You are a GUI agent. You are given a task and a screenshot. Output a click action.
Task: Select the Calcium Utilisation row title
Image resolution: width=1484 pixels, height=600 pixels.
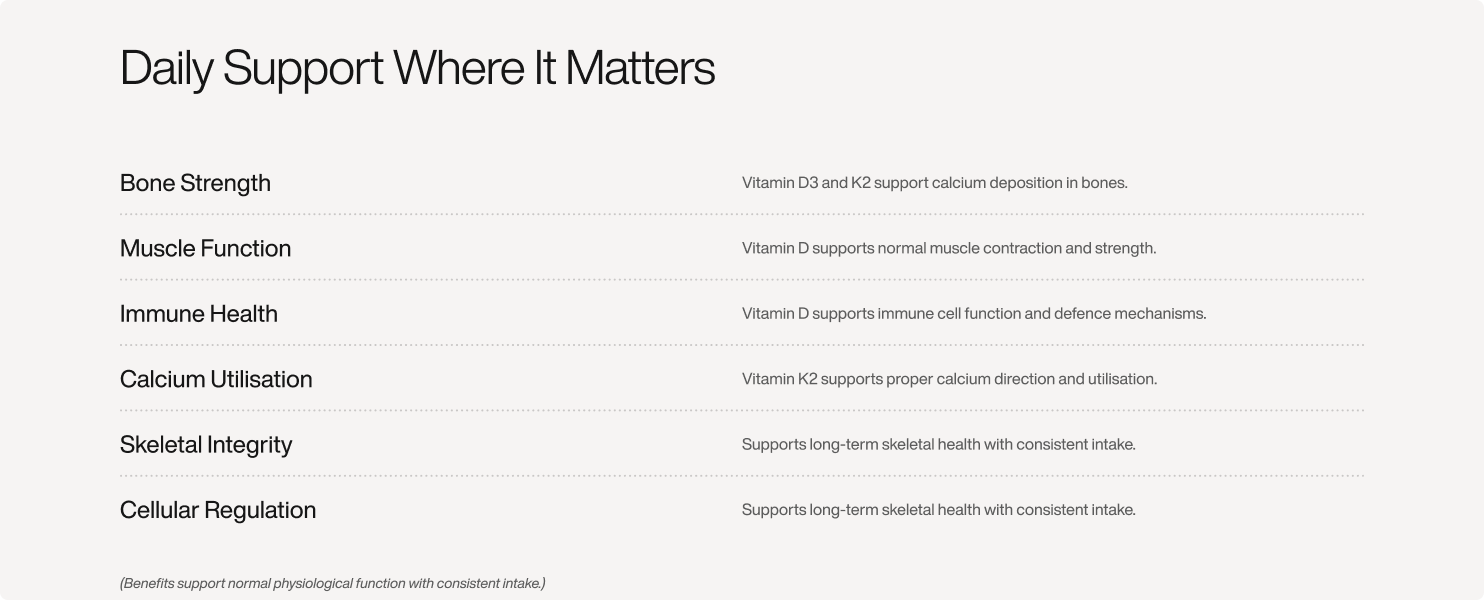tap(216, 379)
